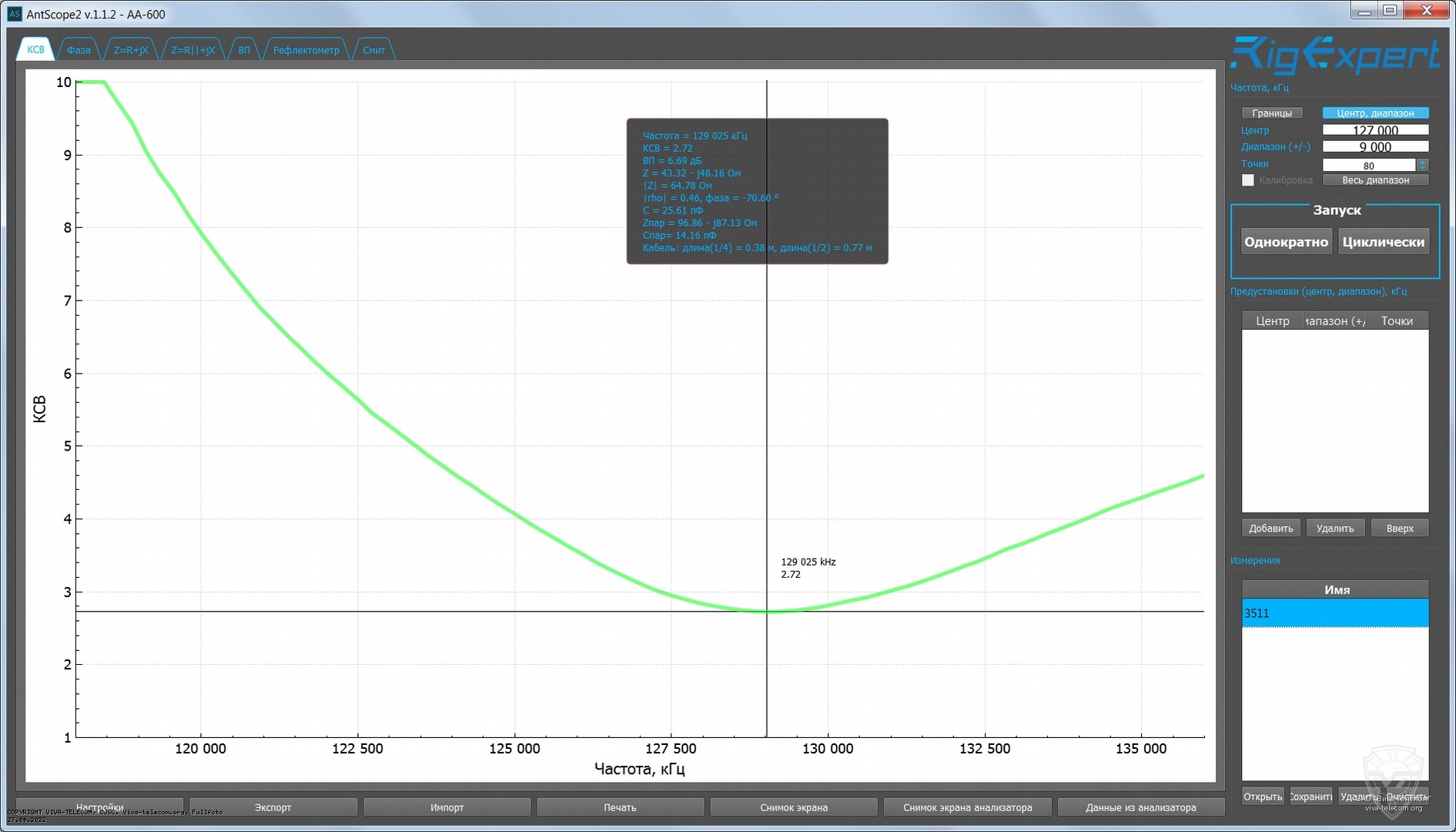
Task: Start a single scan with Однократно
Action: point(1286,242)
